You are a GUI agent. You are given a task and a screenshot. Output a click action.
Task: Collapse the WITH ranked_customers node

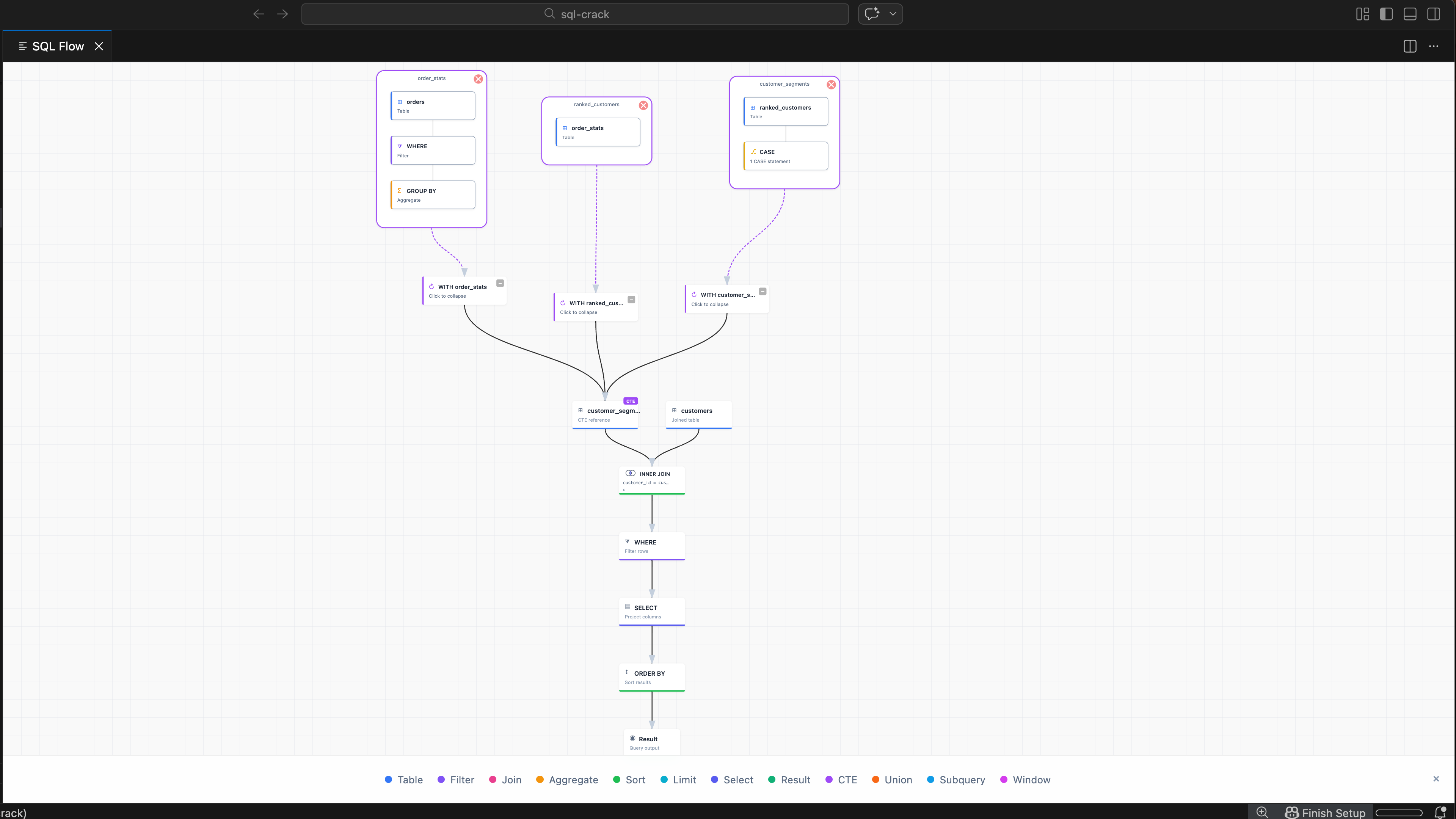coord(631,300)
